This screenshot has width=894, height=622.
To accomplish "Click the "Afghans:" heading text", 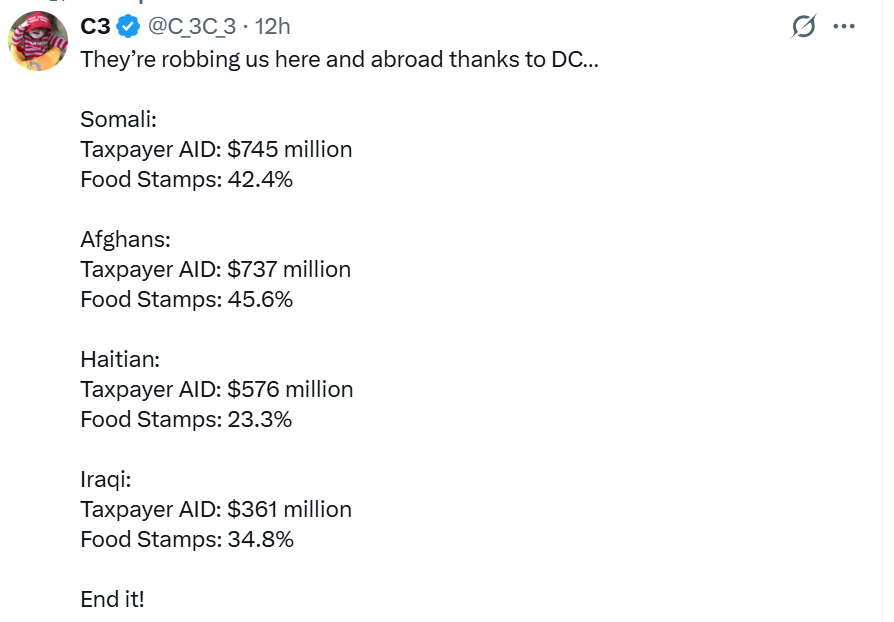I will coord(125,240).
